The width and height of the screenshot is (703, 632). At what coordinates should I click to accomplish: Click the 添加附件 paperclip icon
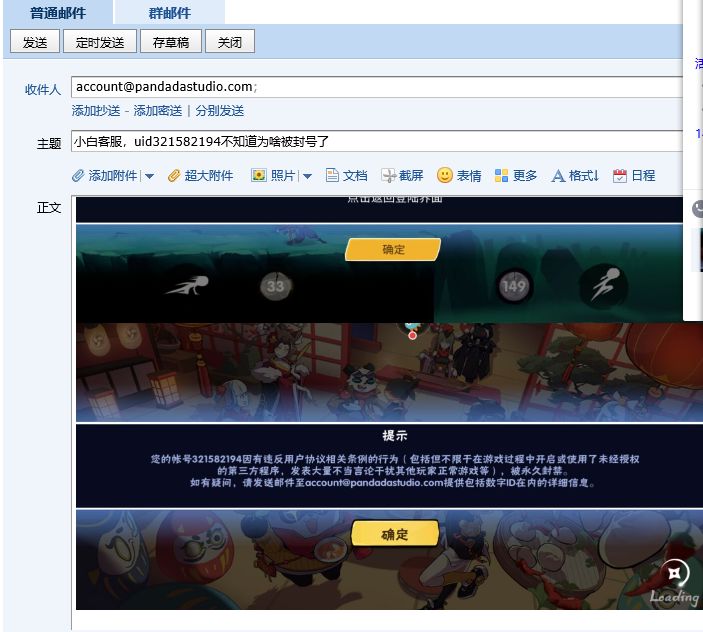(78, 176)
